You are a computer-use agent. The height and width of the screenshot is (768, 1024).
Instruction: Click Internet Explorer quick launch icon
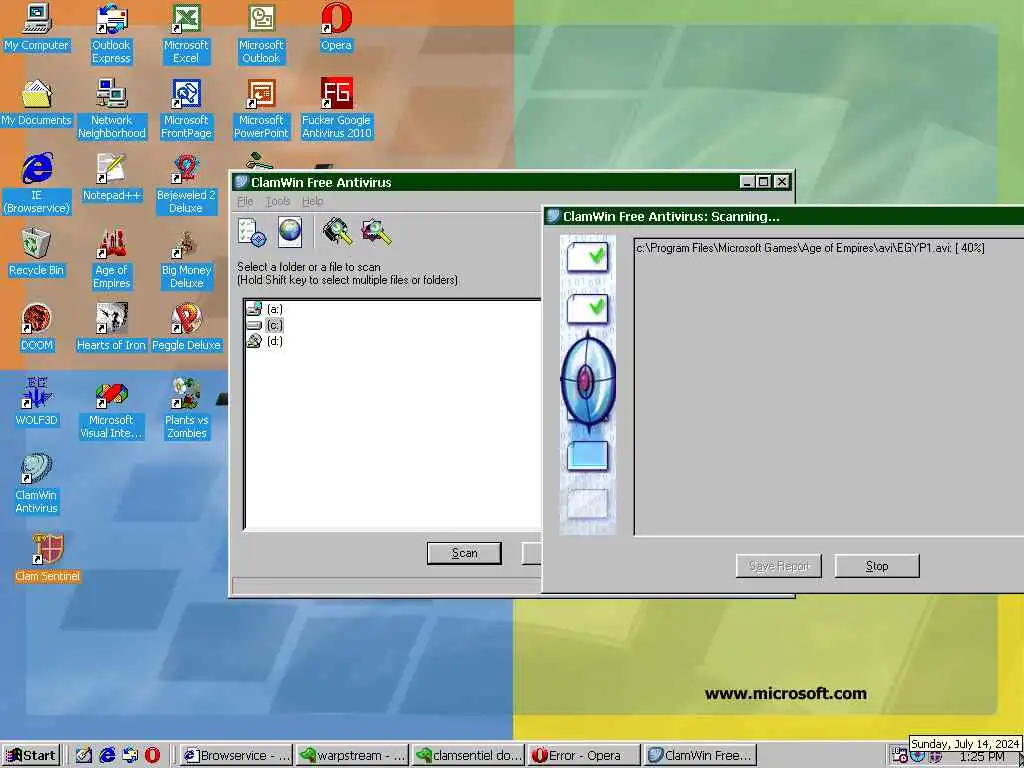coord(107,756)
